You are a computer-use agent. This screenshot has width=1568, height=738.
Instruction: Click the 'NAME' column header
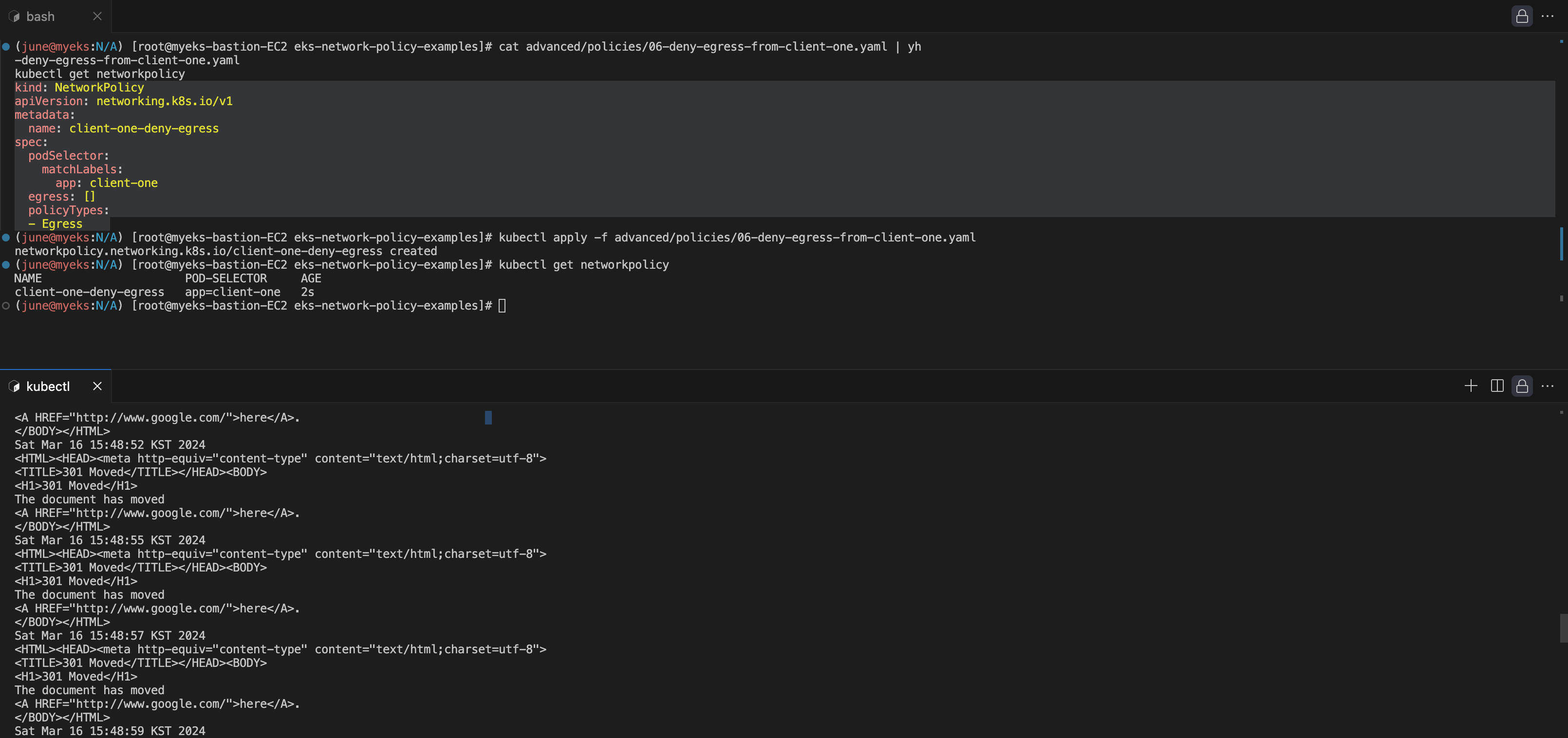tap(28, 278)
